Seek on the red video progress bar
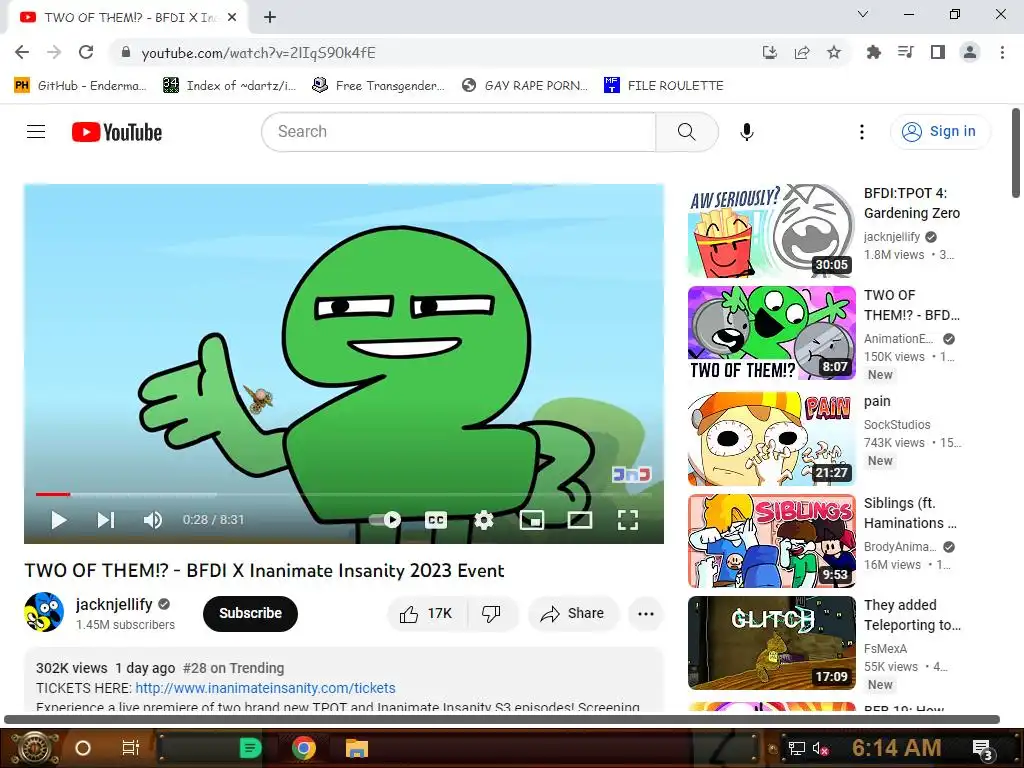Screen dimensions: 1024x768 point(344,494)
